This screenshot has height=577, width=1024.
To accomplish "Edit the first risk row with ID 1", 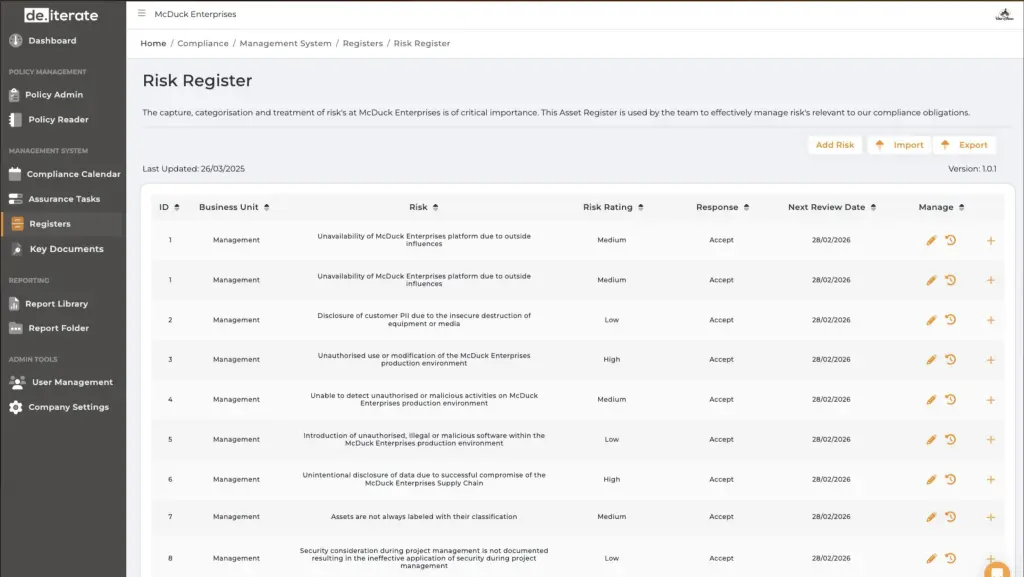I will (x=931, y=240).
